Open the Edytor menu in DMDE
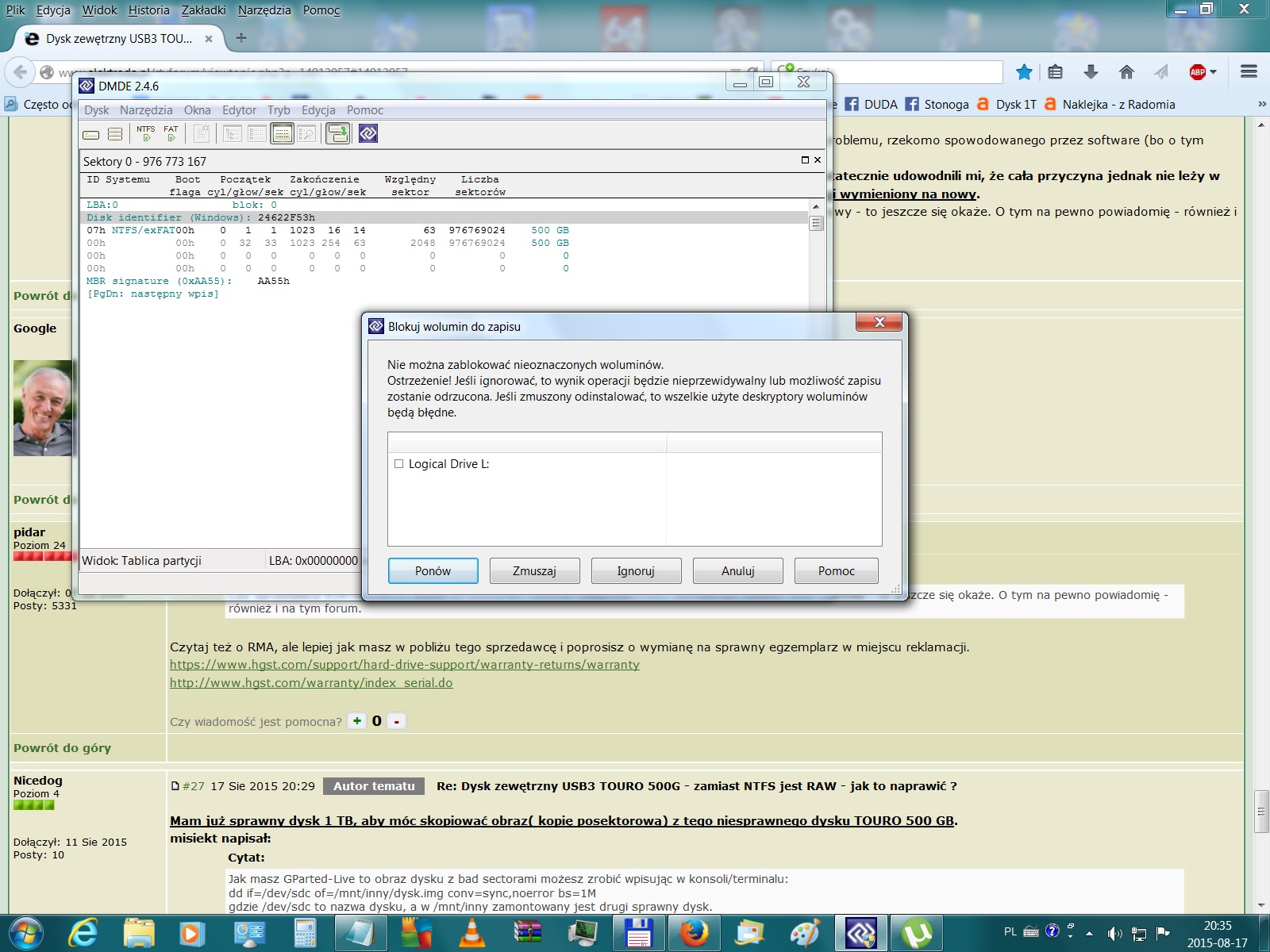This screenshot has width=1270, height=952. [239, 110]
